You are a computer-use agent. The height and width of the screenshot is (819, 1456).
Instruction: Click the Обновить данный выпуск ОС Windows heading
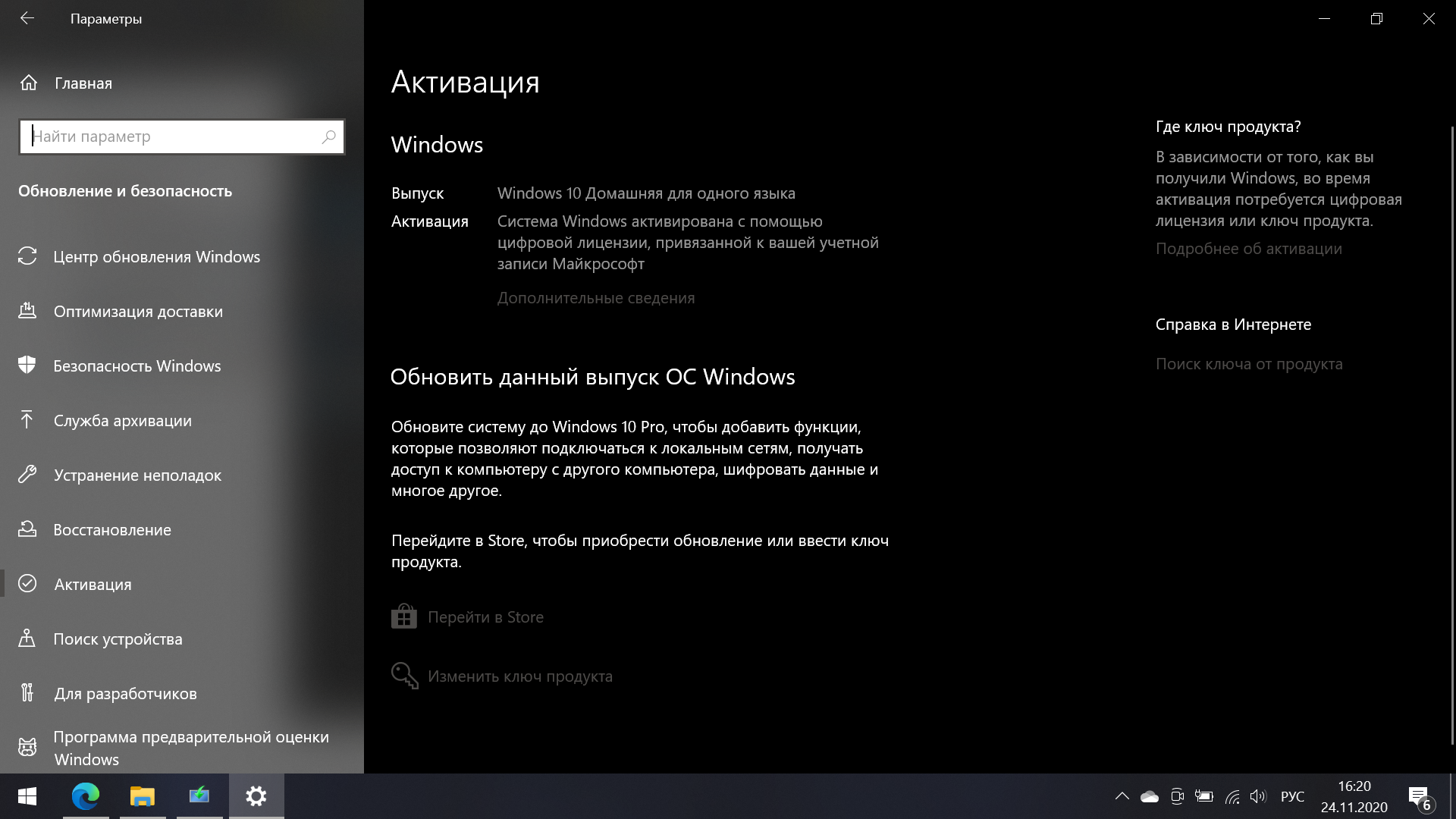coord(593,377)
